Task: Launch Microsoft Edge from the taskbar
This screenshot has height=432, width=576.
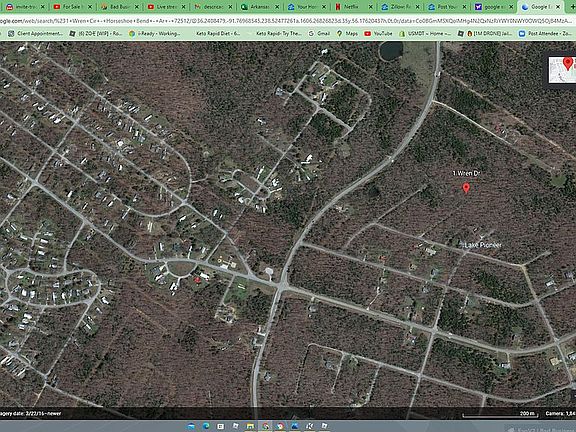Action: [x=206, y=426]
